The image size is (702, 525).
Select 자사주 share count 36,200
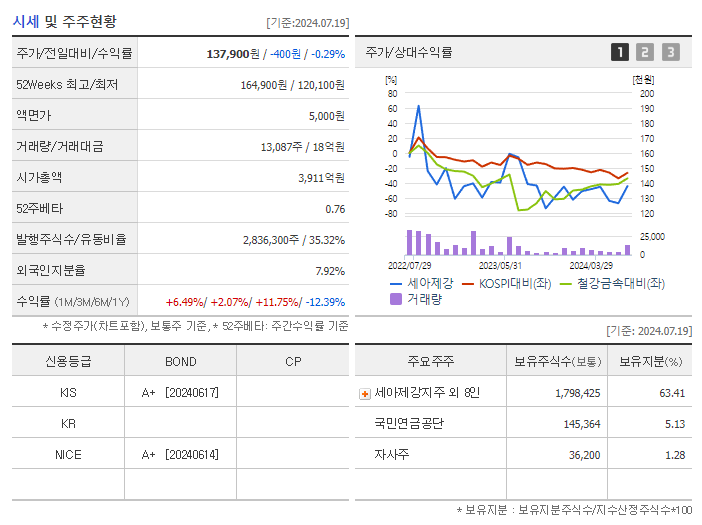[584, 455]
